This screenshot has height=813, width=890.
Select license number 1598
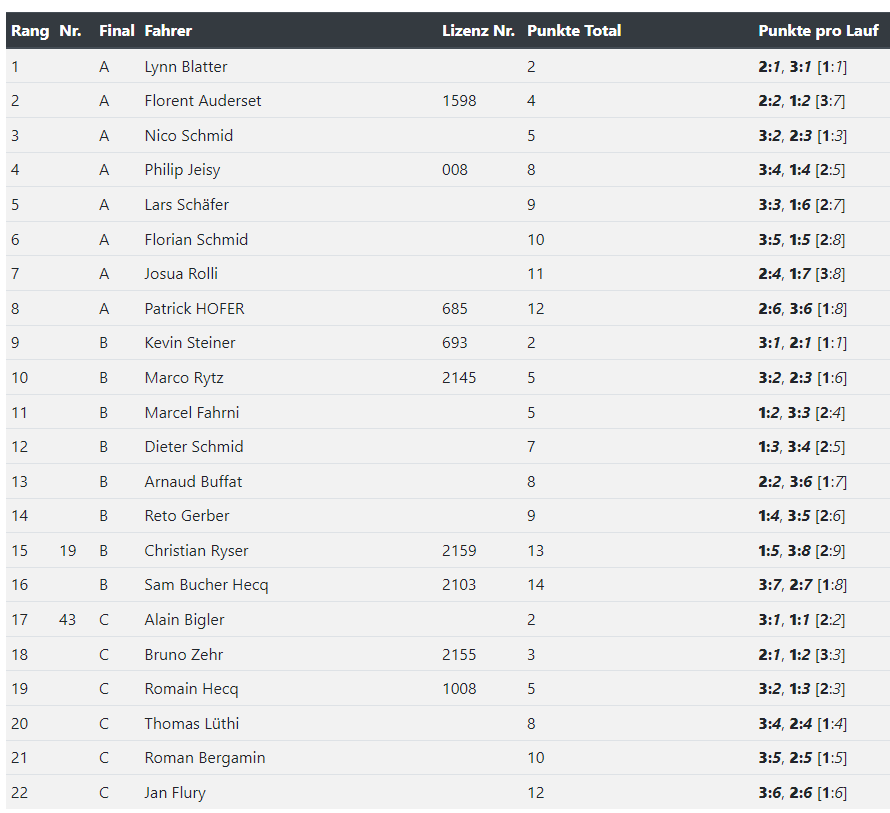(x=459, y=101)
